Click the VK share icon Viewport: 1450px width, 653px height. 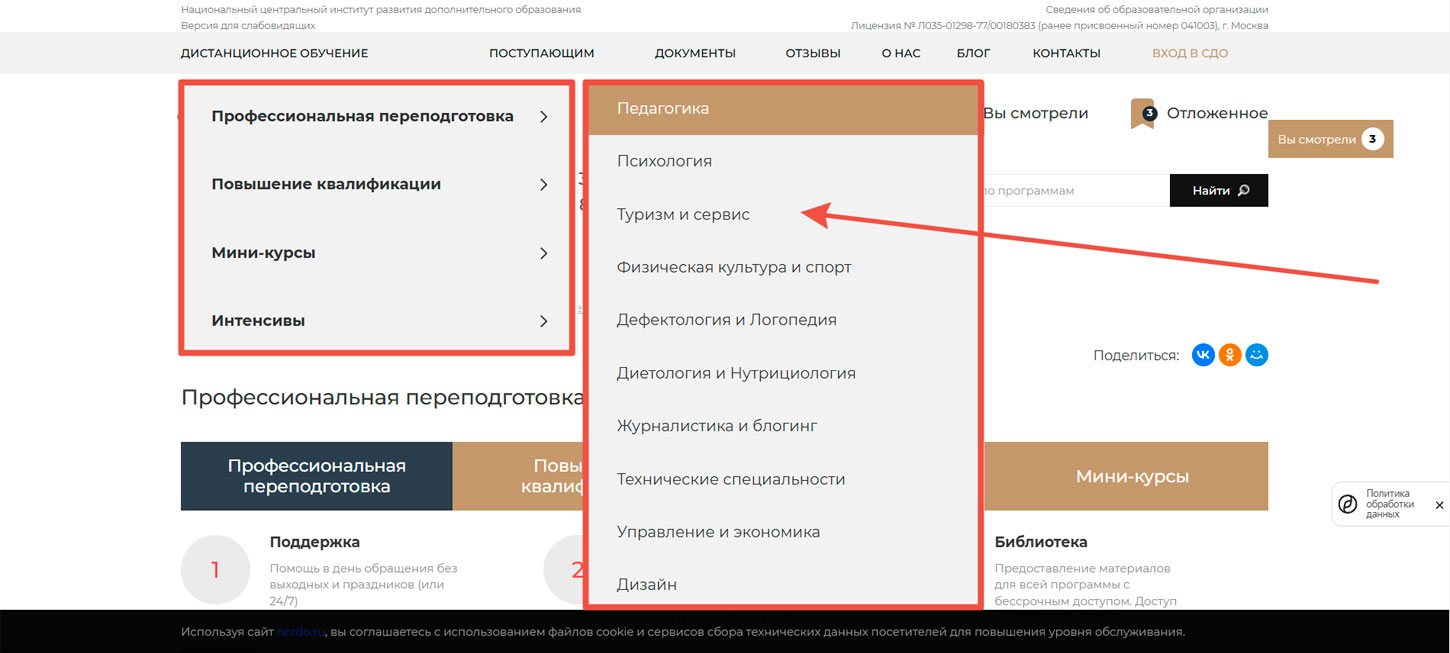(x=1203, y=355)
